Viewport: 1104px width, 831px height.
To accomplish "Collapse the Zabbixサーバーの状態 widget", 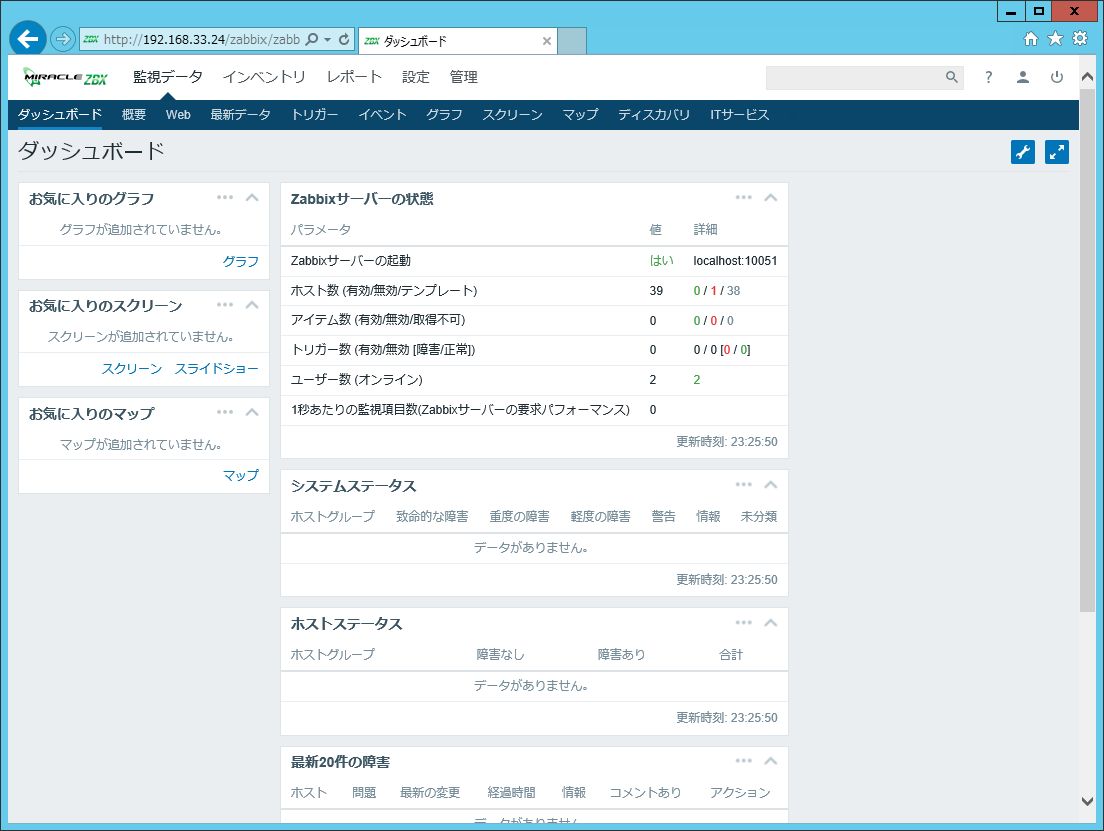I will coord(771,197).
